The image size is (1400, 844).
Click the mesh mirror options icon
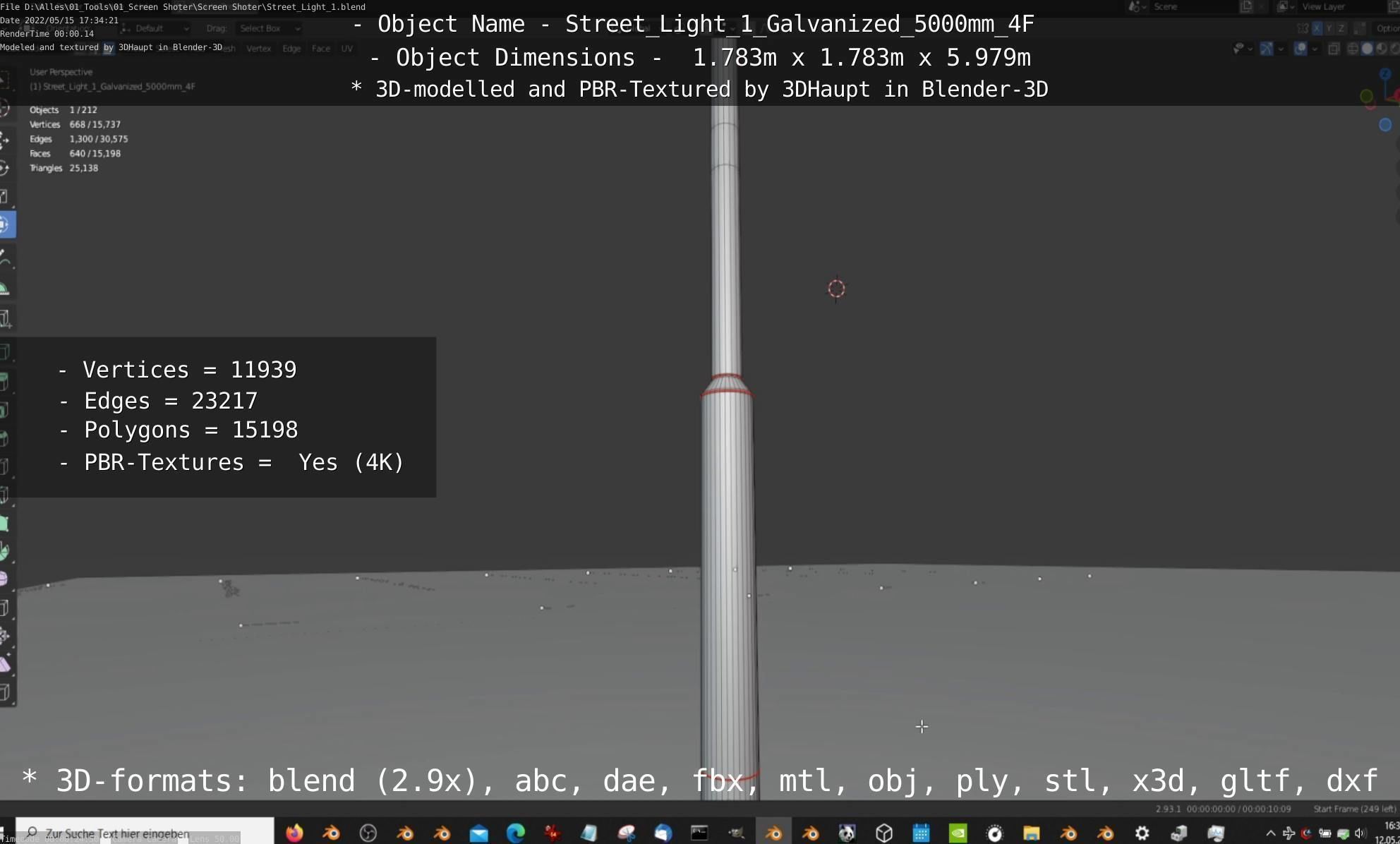(x=1303, y=28)
